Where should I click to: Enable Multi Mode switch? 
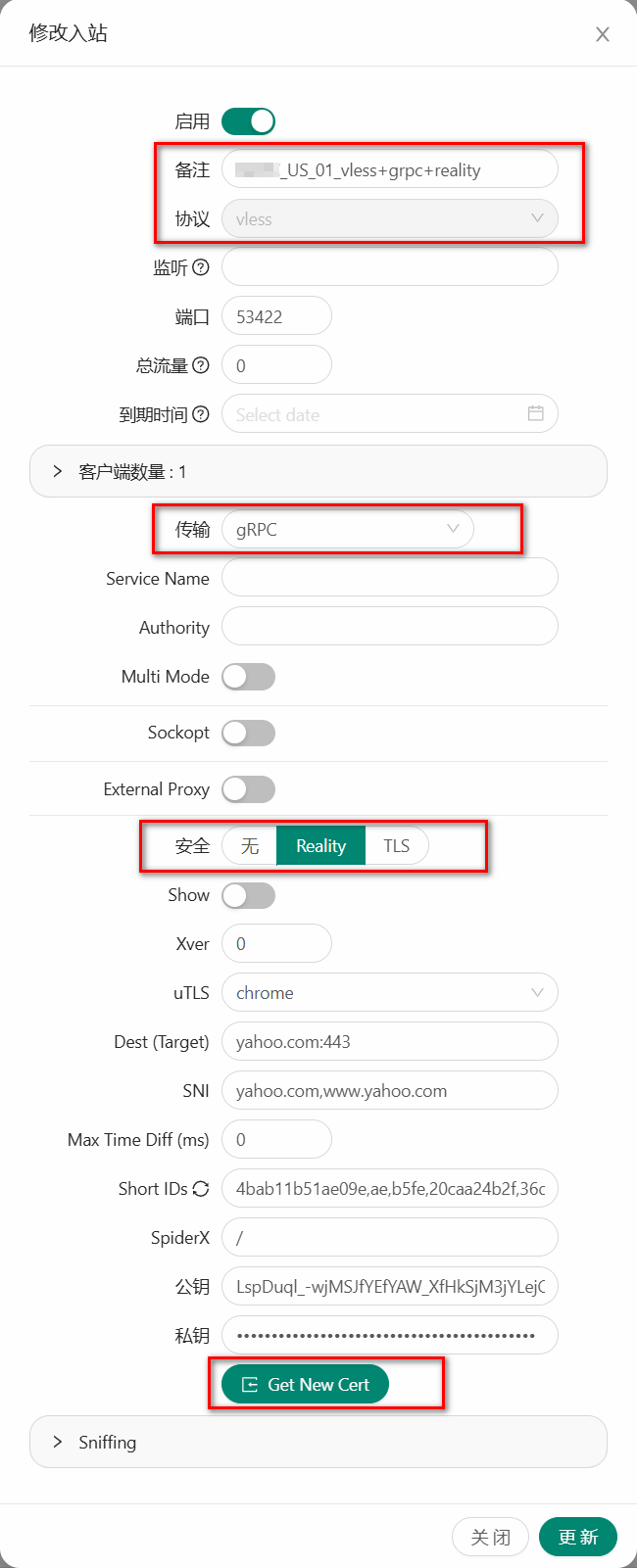248,677
